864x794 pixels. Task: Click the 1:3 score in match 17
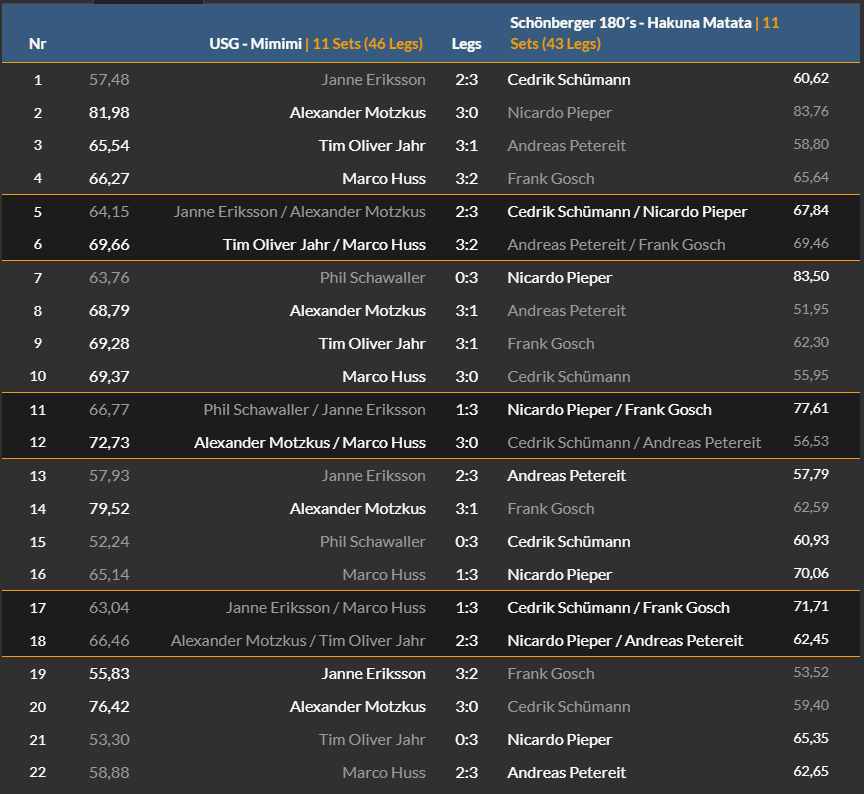[x=466, y=608]
